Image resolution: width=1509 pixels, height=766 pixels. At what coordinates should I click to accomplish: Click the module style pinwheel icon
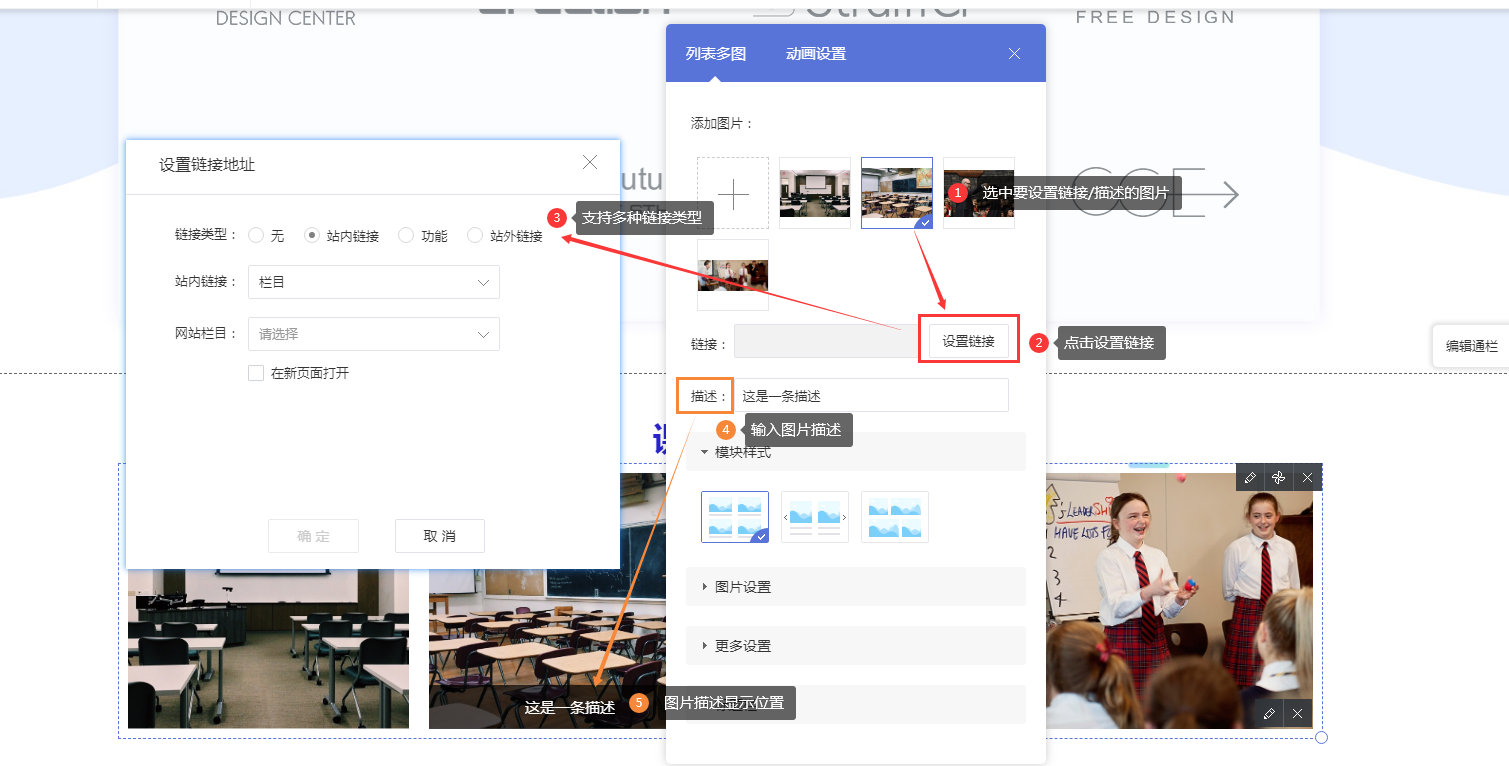pyautogui.click(x=1278, y=478)
